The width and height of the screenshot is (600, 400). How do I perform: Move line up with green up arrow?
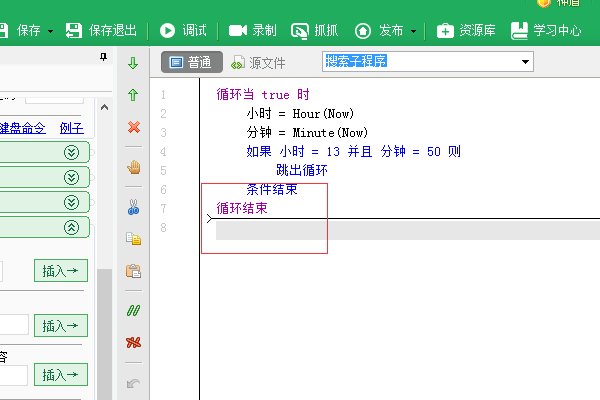[x=133, y=95]
